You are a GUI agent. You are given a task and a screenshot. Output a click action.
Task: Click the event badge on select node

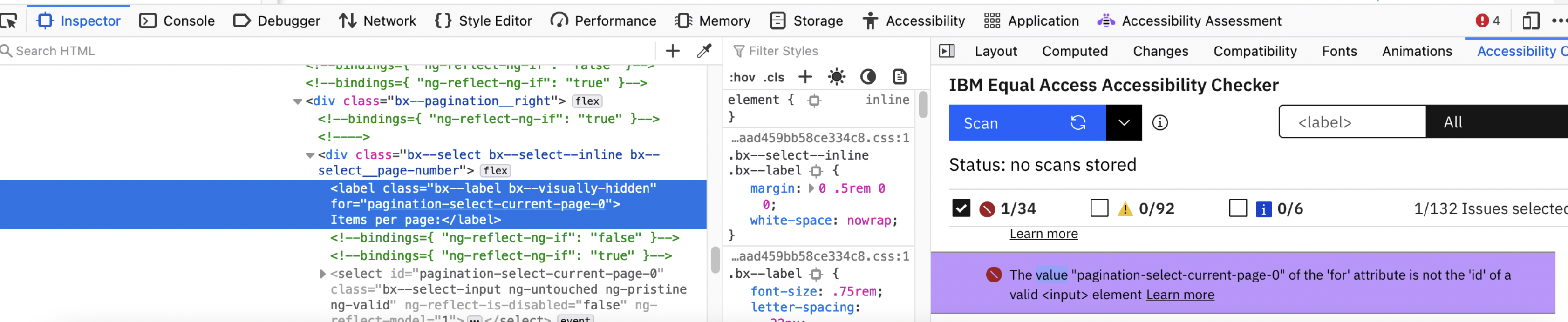pos(575,318)
